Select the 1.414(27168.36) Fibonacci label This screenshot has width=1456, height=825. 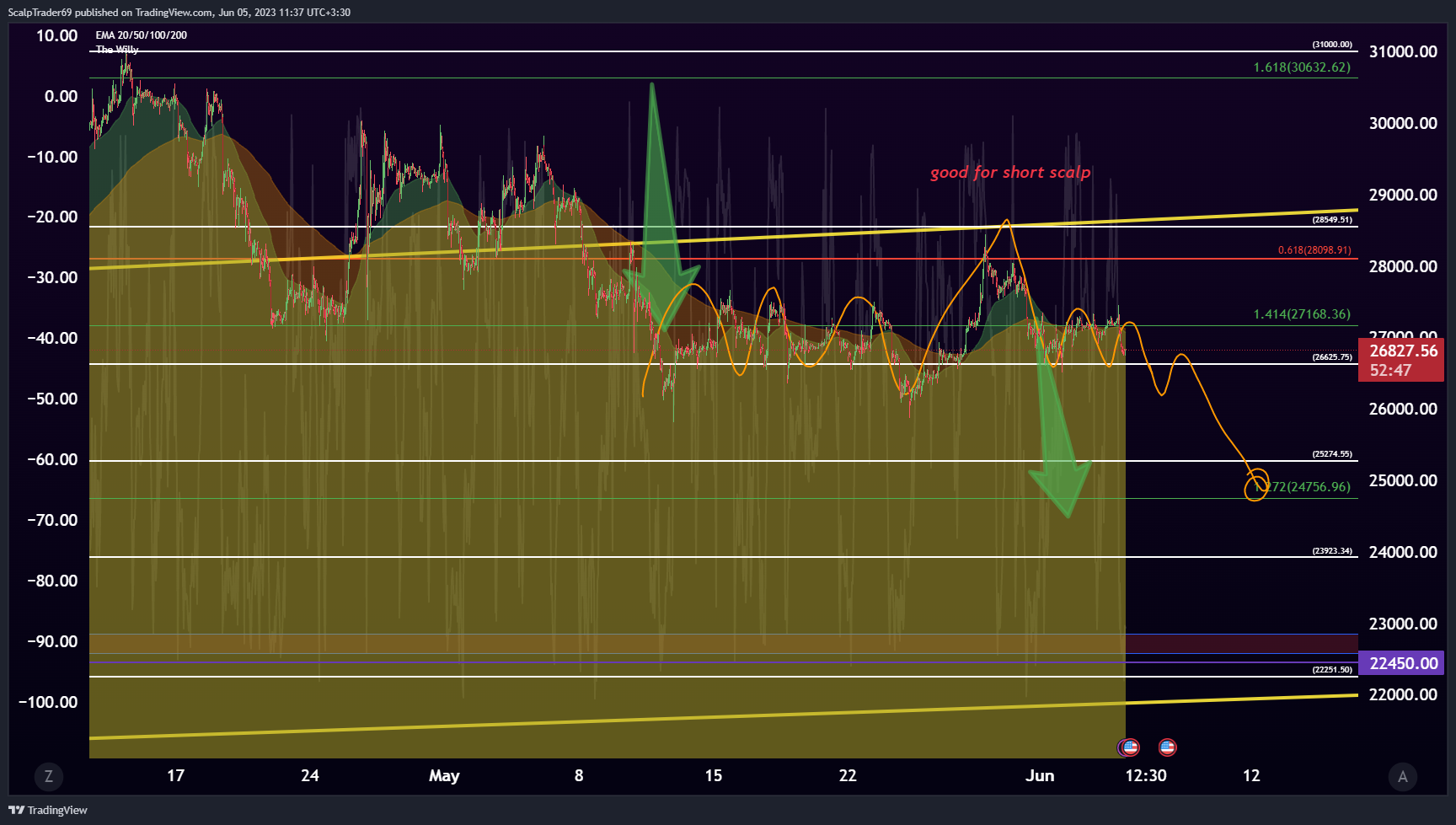[1302, 314]
